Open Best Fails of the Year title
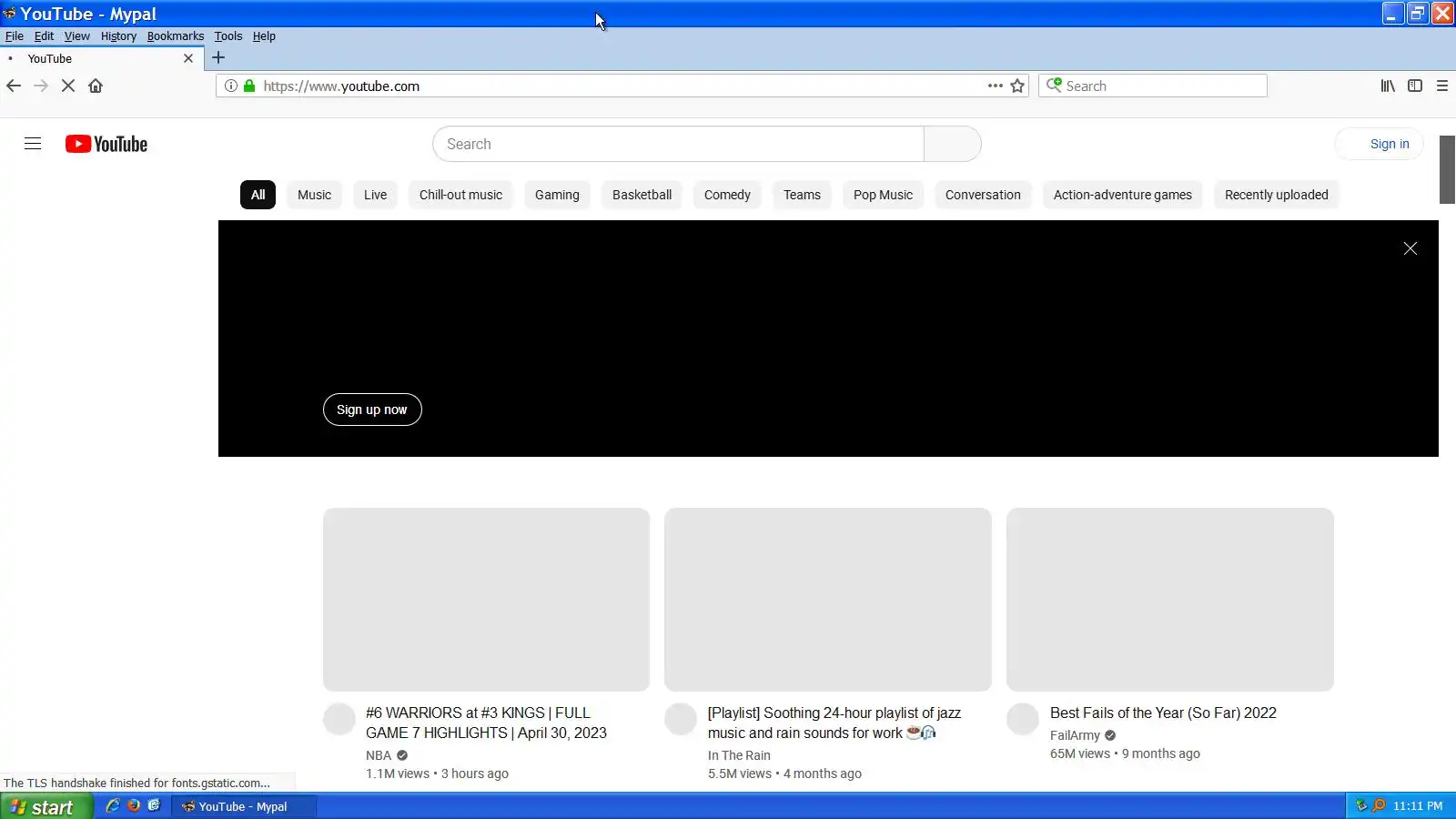 [1163, 713]
